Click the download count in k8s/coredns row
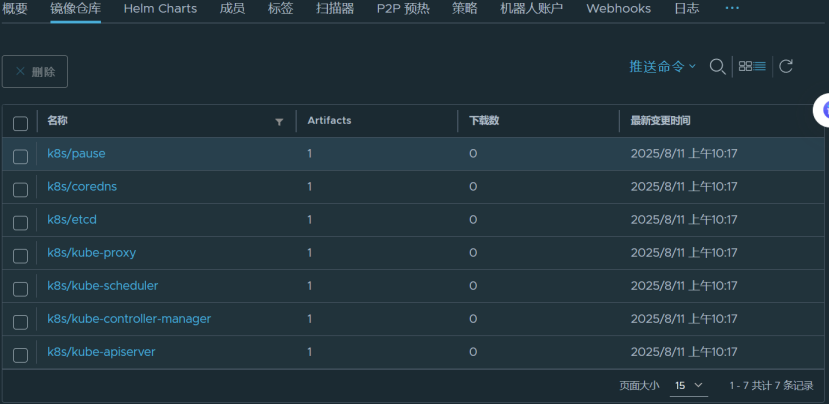830x404 pixels. [473, 186]
